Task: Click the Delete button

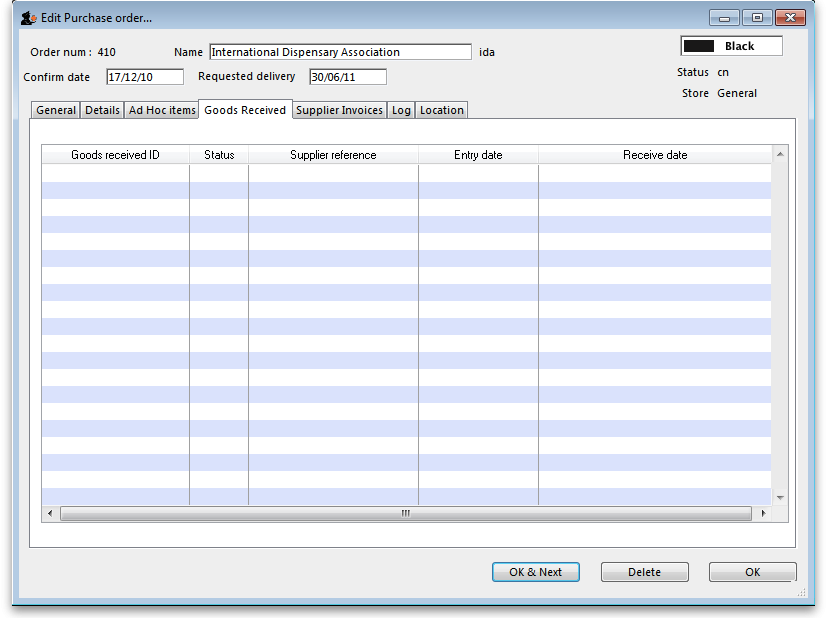Action: 644,572
